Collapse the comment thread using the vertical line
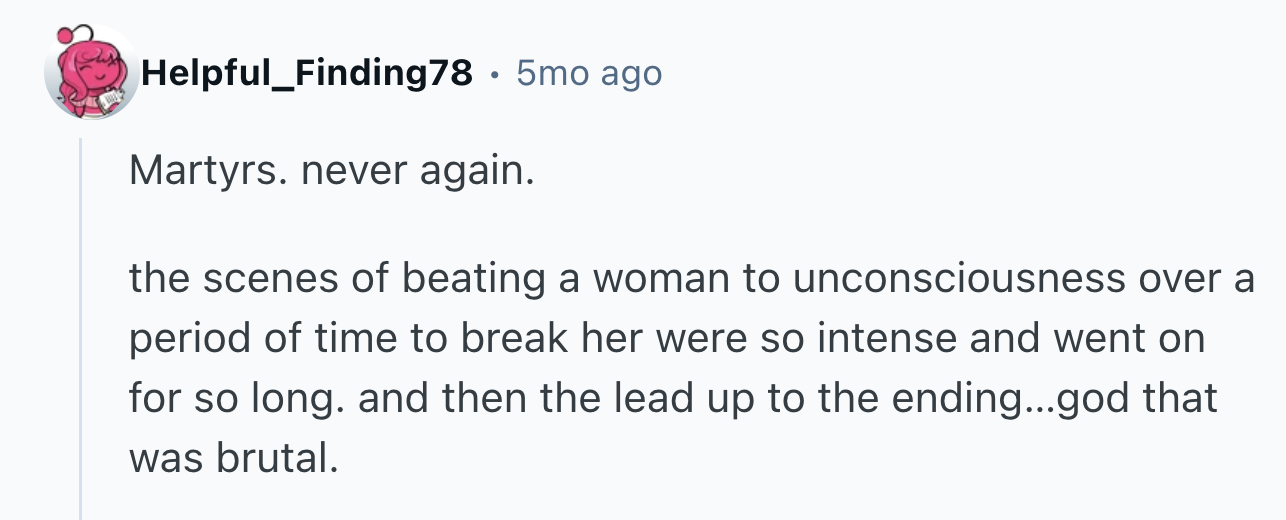Image resolution: width=1286 pixels, height=520 pixels. tap(81, 329)
